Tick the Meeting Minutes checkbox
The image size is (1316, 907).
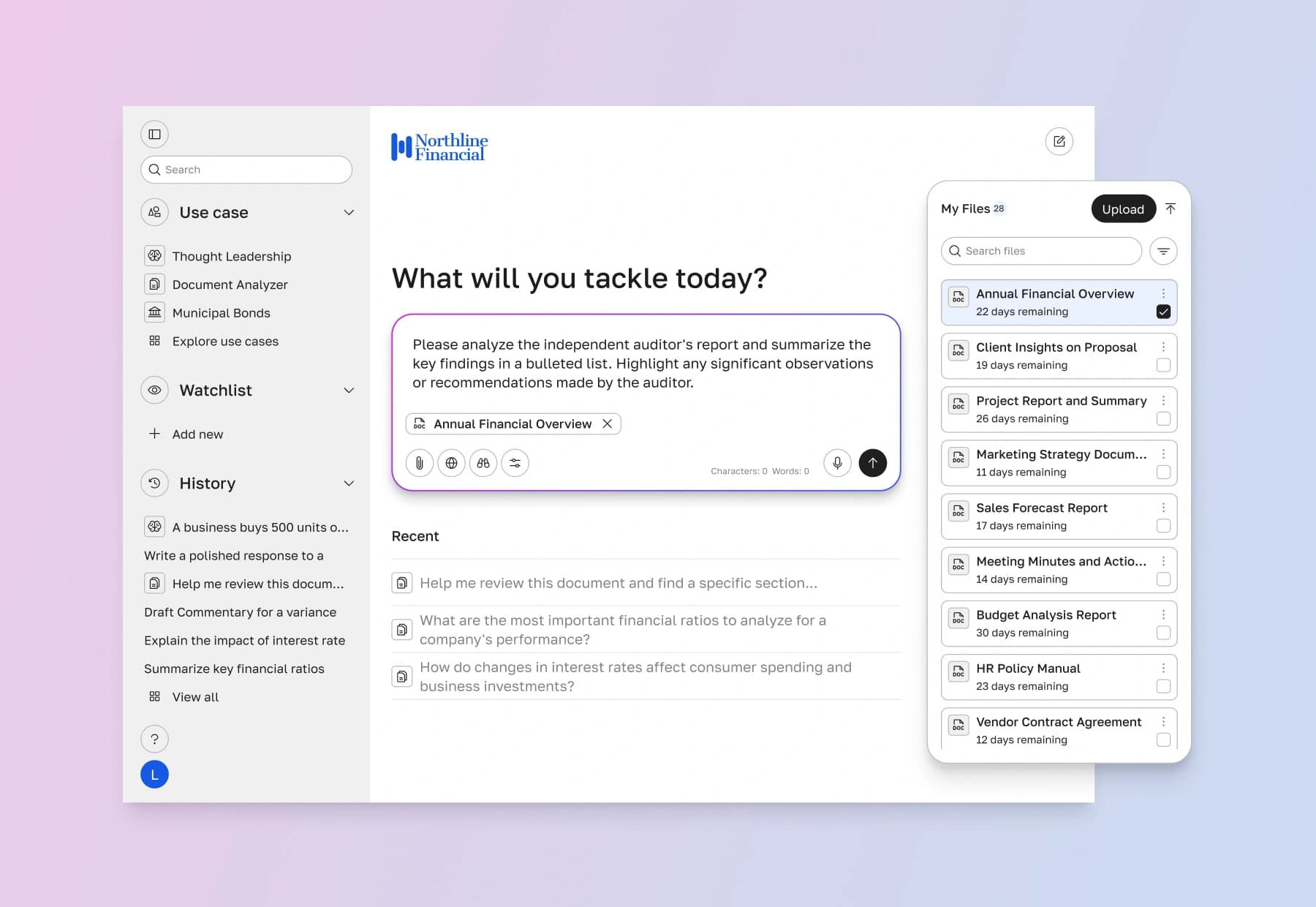pos(1163,579)
